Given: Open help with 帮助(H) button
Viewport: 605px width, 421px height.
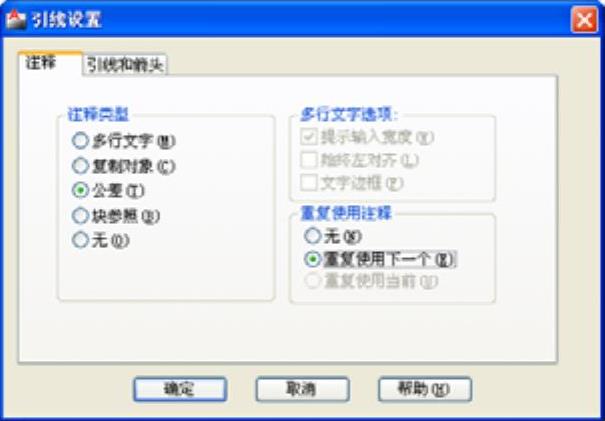Looking at the screenshot, I should click(425, 389).
